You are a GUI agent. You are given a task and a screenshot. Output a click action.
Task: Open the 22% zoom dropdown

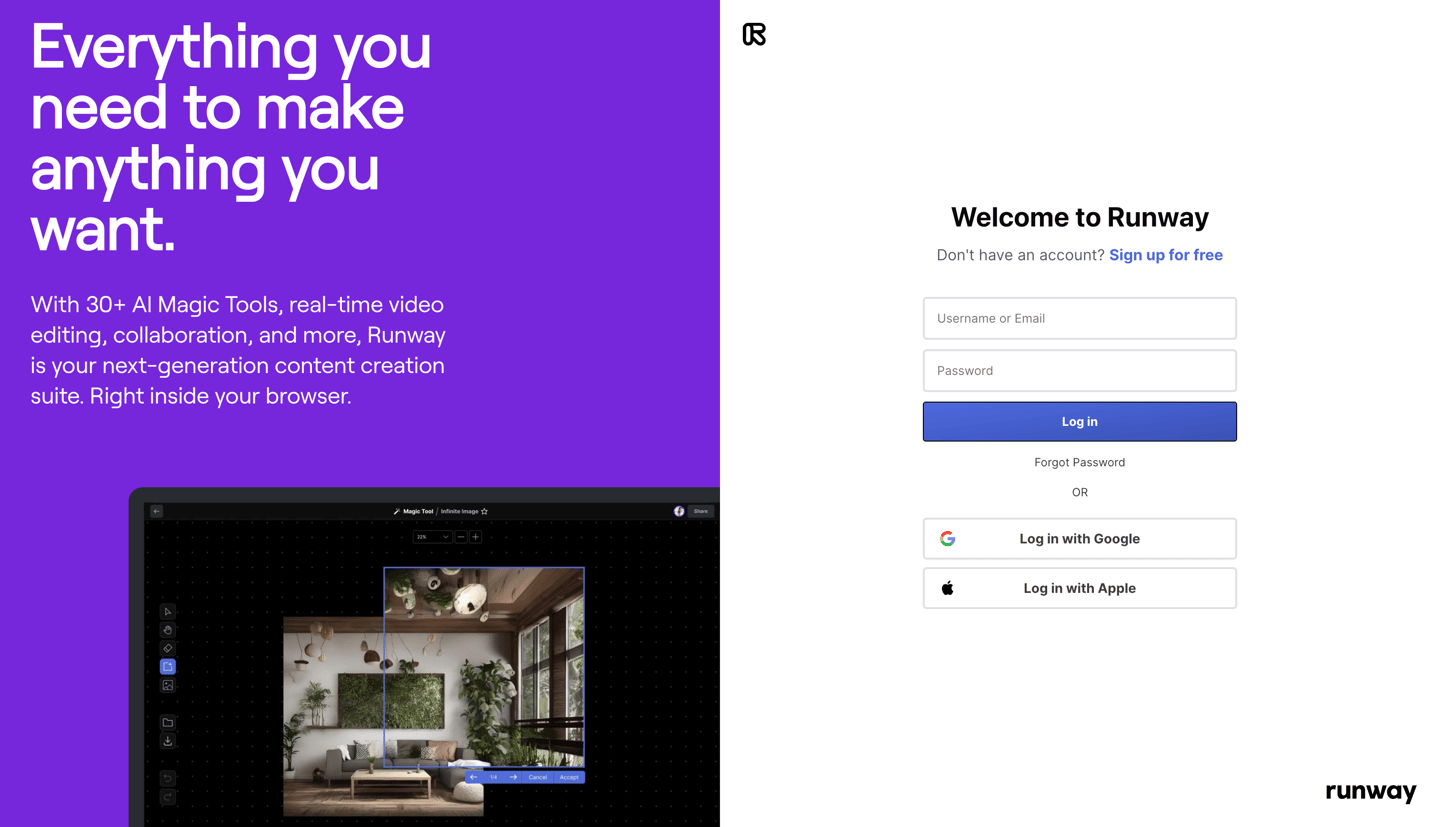coord(433,537)
